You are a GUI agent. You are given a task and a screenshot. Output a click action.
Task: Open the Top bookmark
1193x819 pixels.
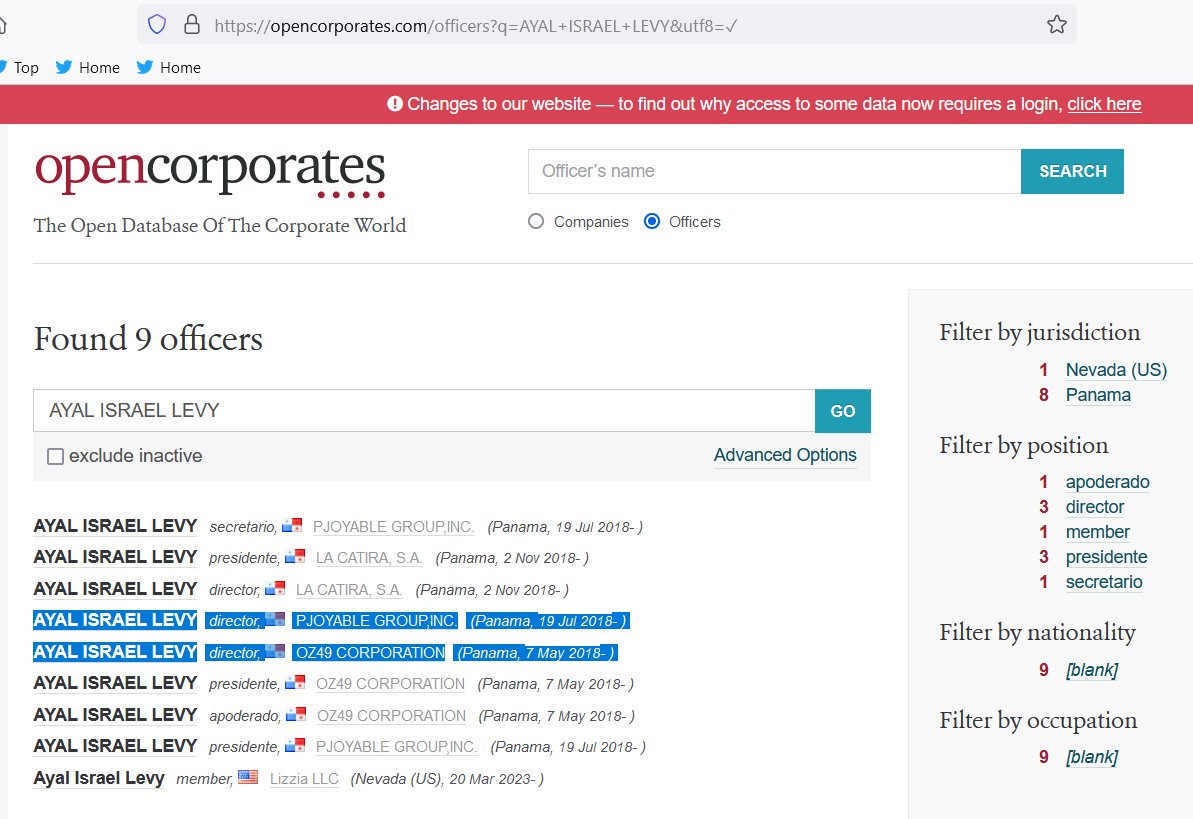coord(20,68)
